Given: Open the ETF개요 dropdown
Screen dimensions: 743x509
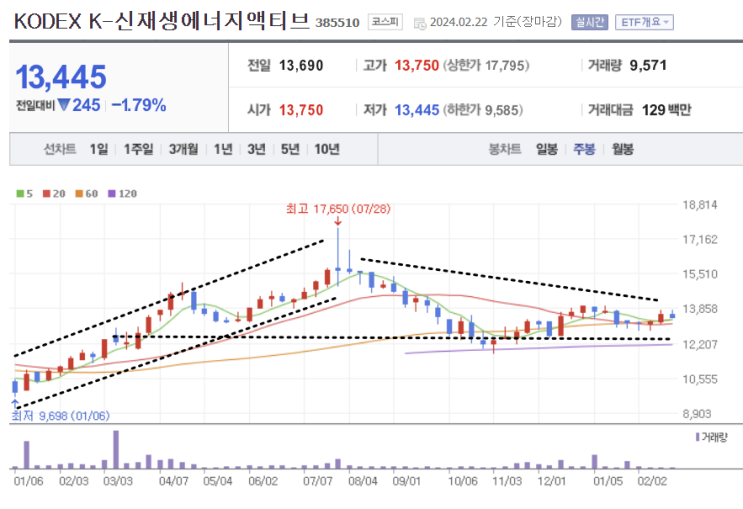Looking at the screenshot, I should (x=644, y=22).
